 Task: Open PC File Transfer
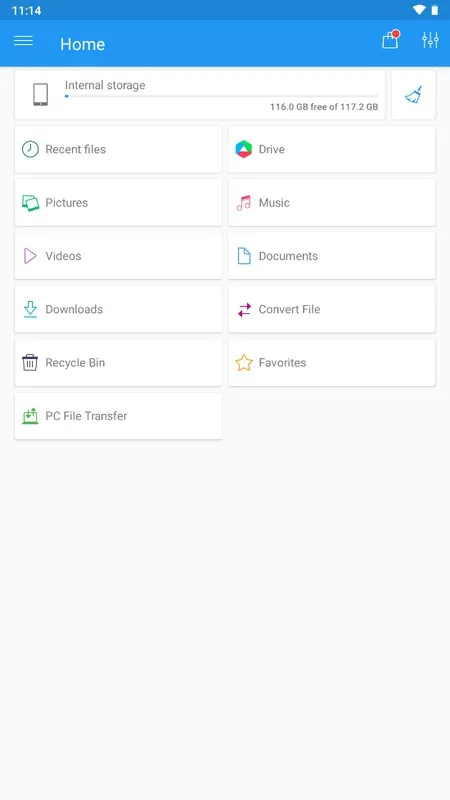point(118,416)
